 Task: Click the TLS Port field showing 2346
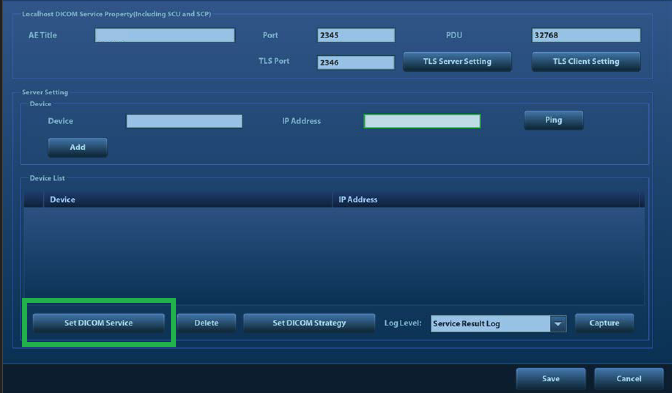356,62
